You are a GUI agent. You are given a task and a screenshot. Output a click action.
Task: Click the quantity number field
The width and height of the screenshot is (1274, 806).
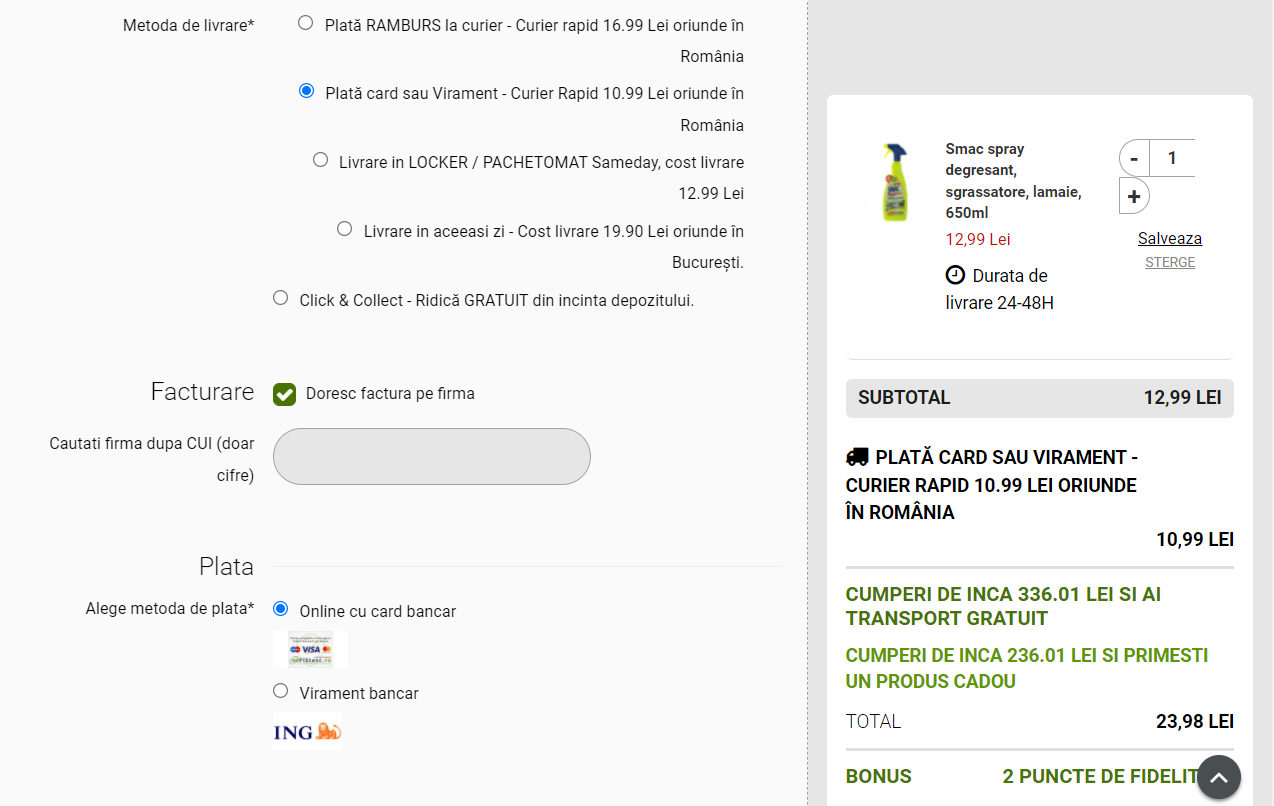1172,158
